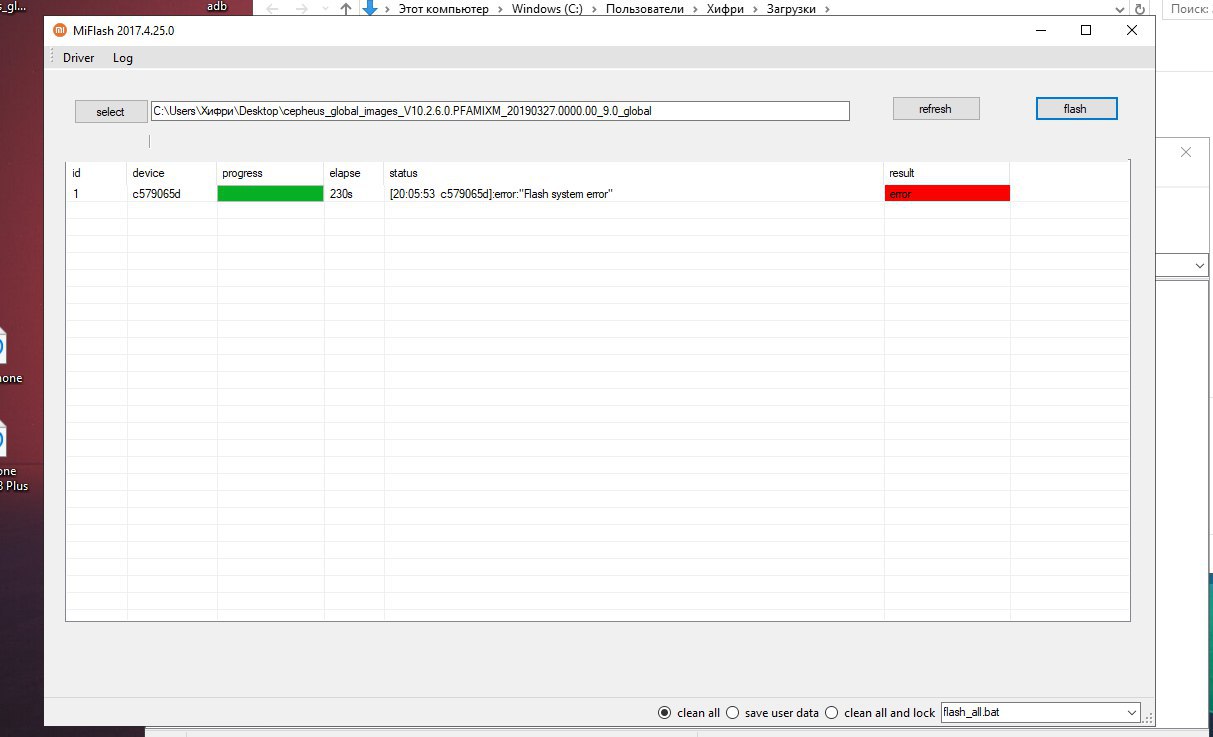Focus the ROM folder path field
Viewport: 1213px width, 737px height.
tap(500, 111)
